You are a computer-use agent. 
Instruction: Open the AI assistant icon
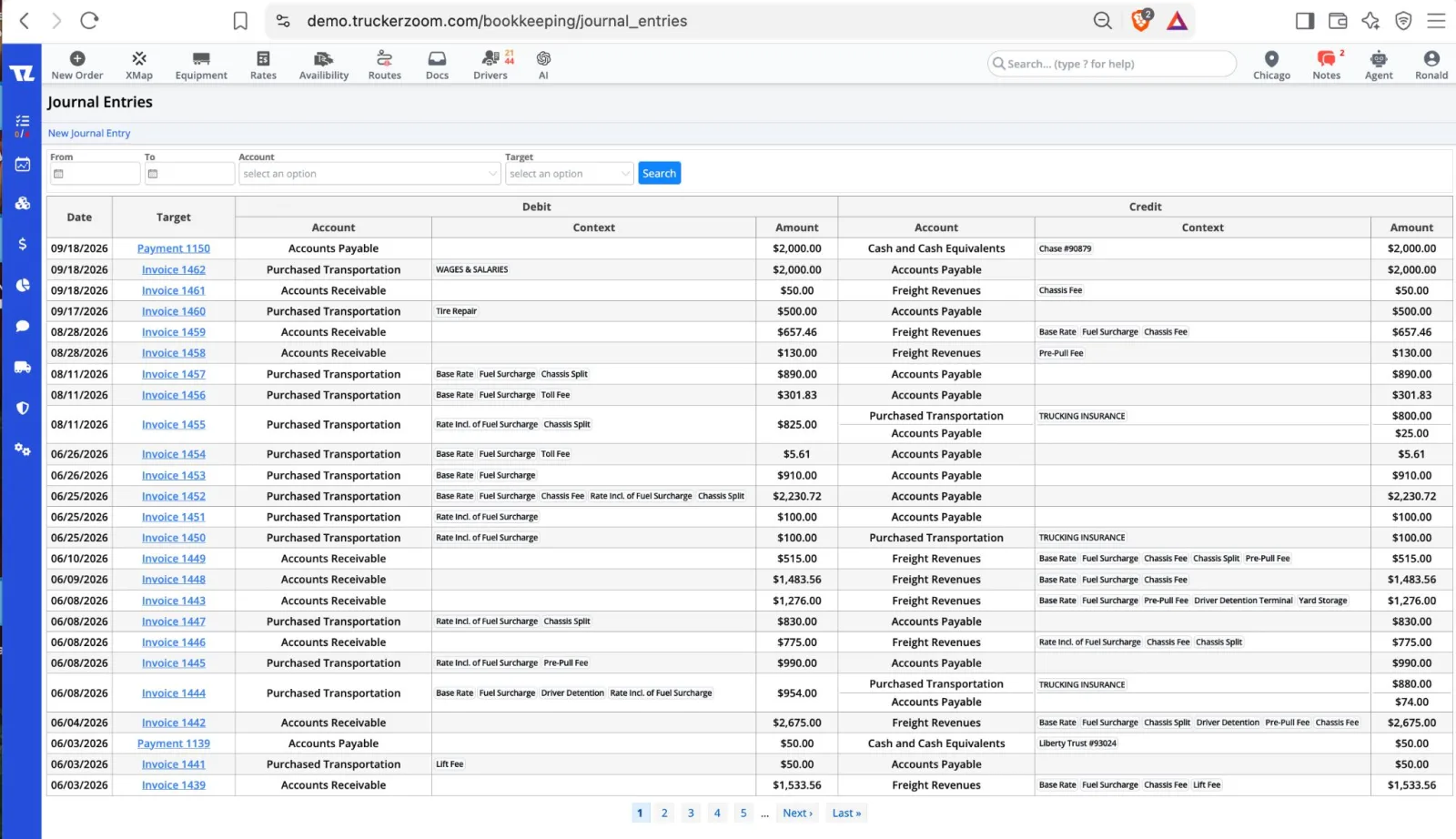click(x=543, y=65)
